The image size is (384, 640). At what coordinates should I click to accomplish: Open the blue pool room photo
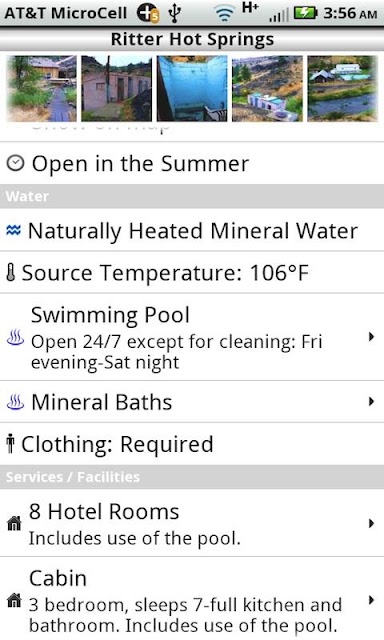point(192,89)
